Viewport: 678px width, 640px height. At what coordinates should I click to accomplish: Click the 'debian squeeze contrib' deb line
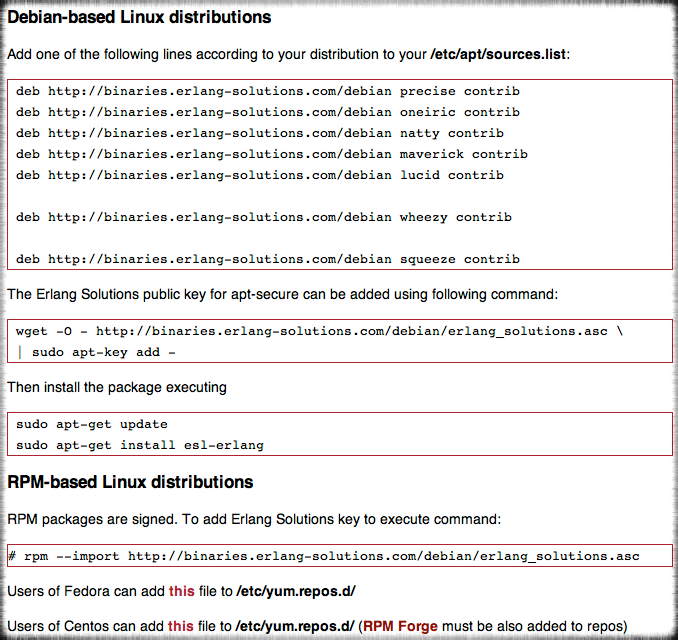[268, 259]
